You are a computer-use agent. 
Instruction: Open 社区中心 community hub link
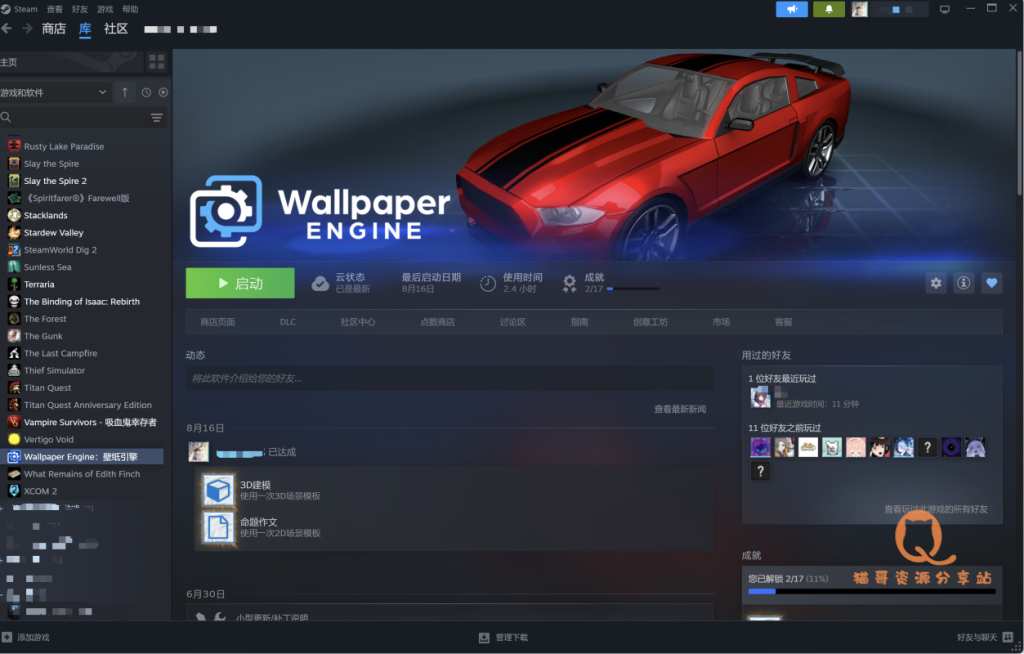pos(358,322)
